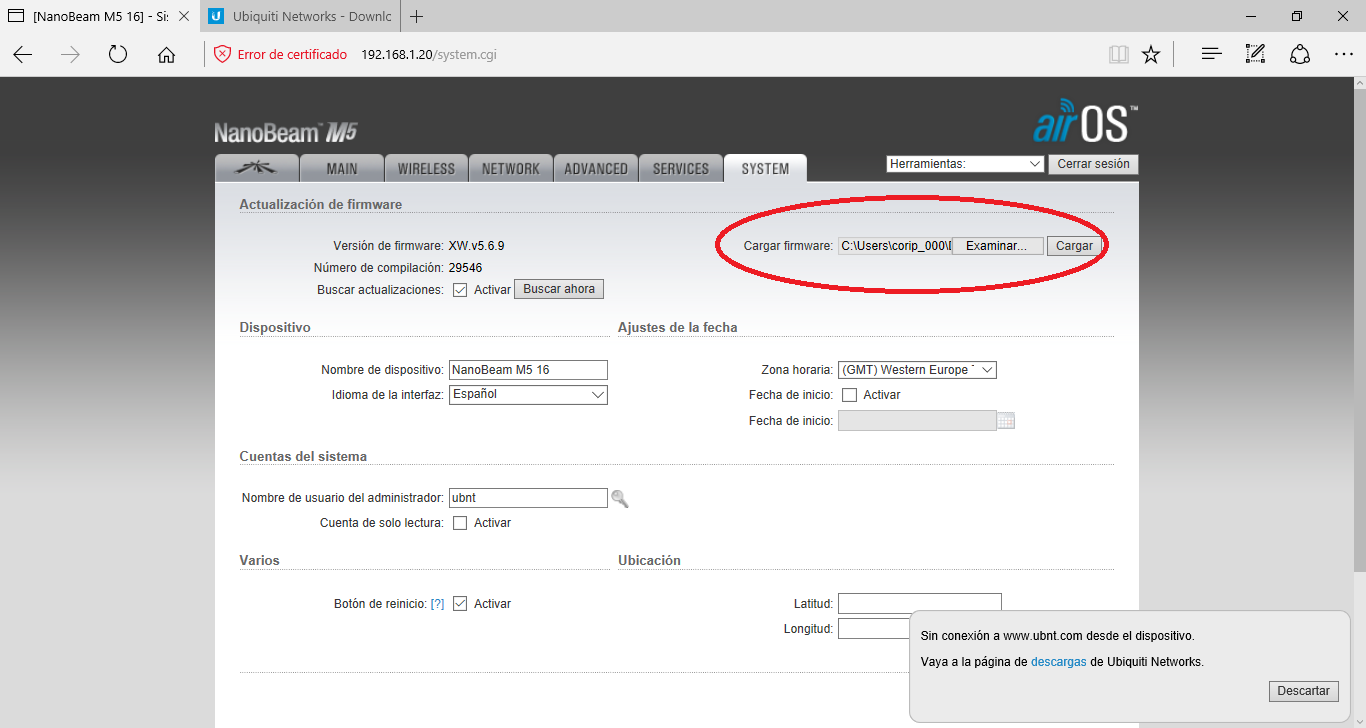Image resolution: width=1366 pixels, height=728 pixels.
Task: Switch to the WIRELESS tab
Action: (426, 168)
